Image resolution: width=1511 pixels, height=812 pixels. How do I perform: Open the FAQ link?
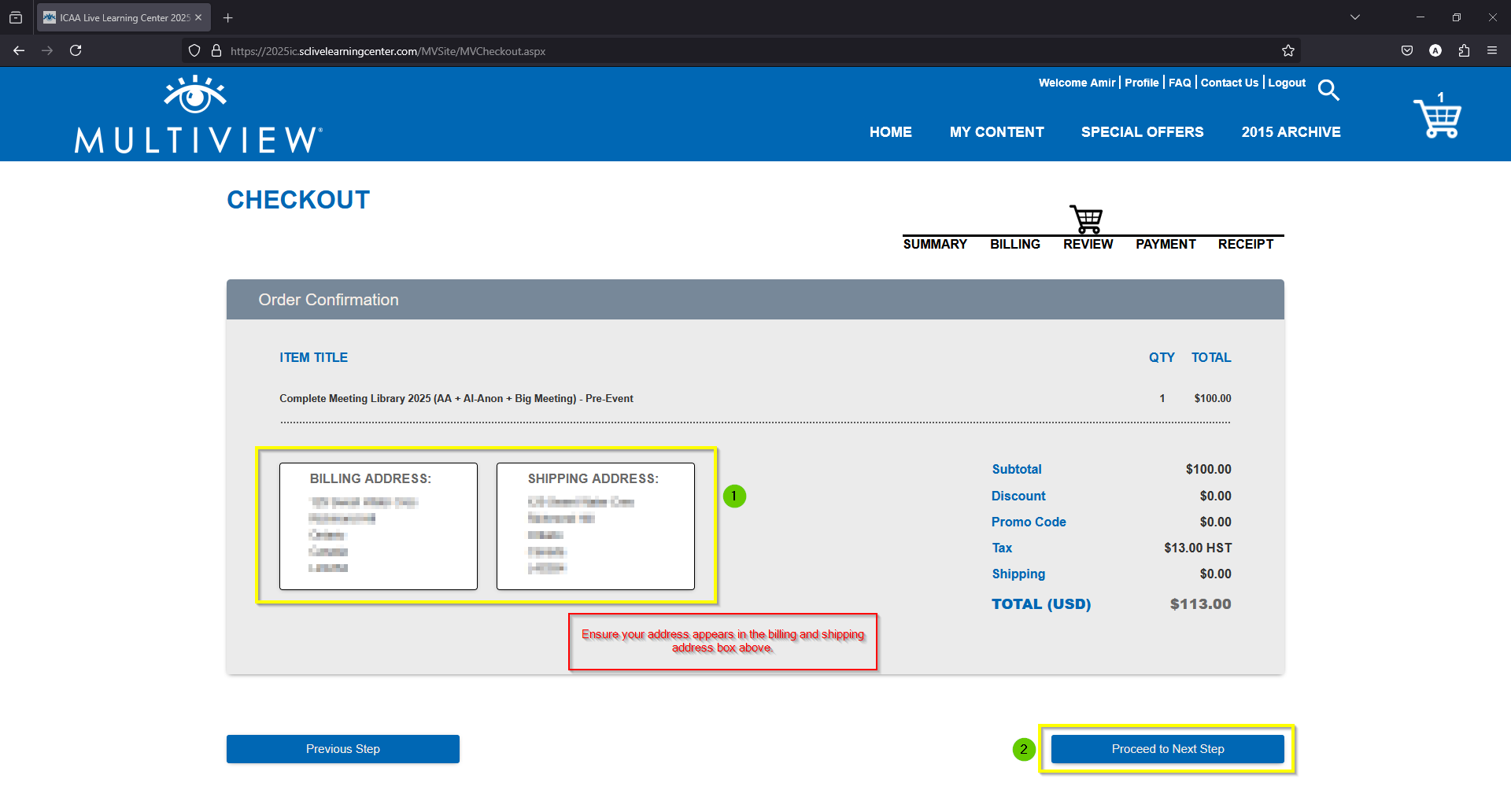[x=1180, y=83]
